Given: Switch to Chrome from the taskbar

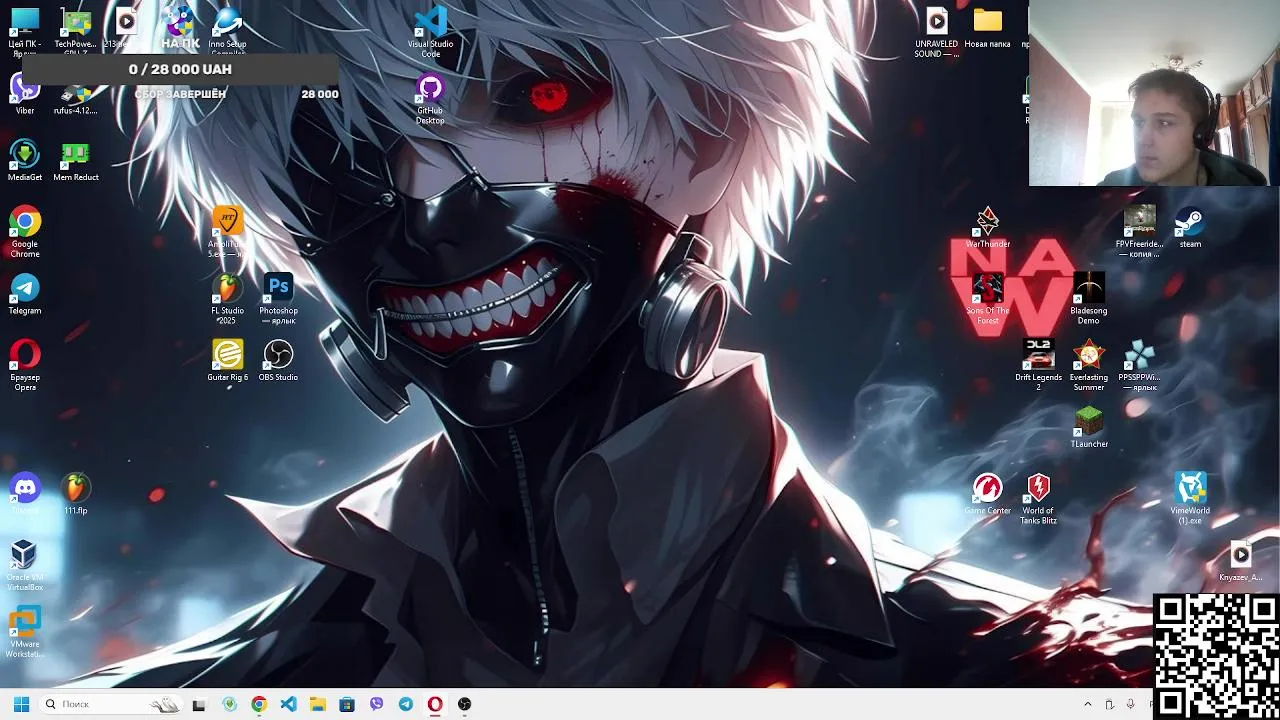Looking at the screenshot, I should 259,704.
